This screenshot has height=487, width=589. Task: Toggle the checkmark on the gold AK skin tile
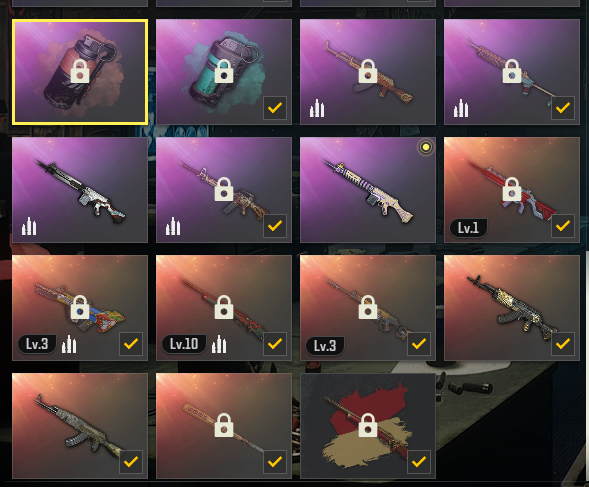coord(563,344)
